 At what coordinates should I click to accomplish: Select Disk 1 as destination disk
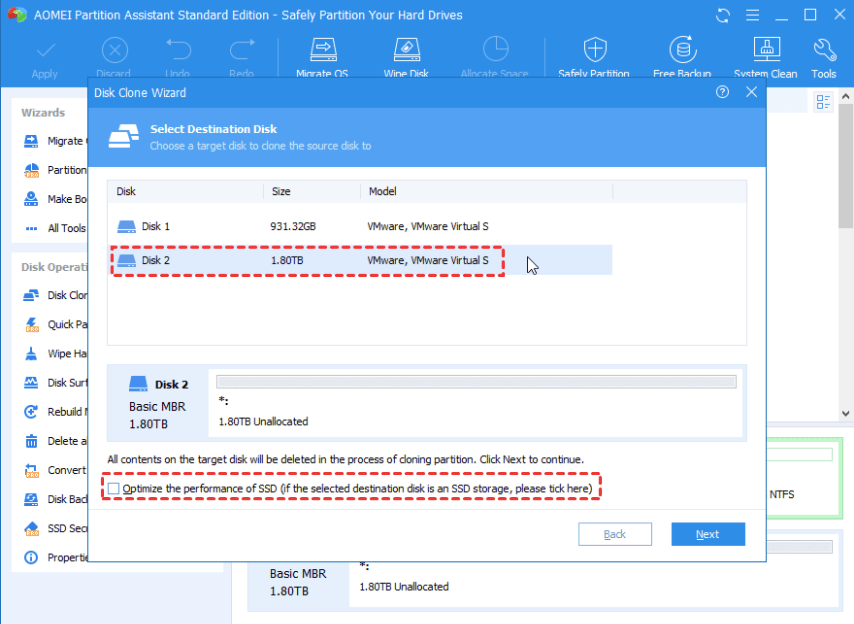(359, 226)
